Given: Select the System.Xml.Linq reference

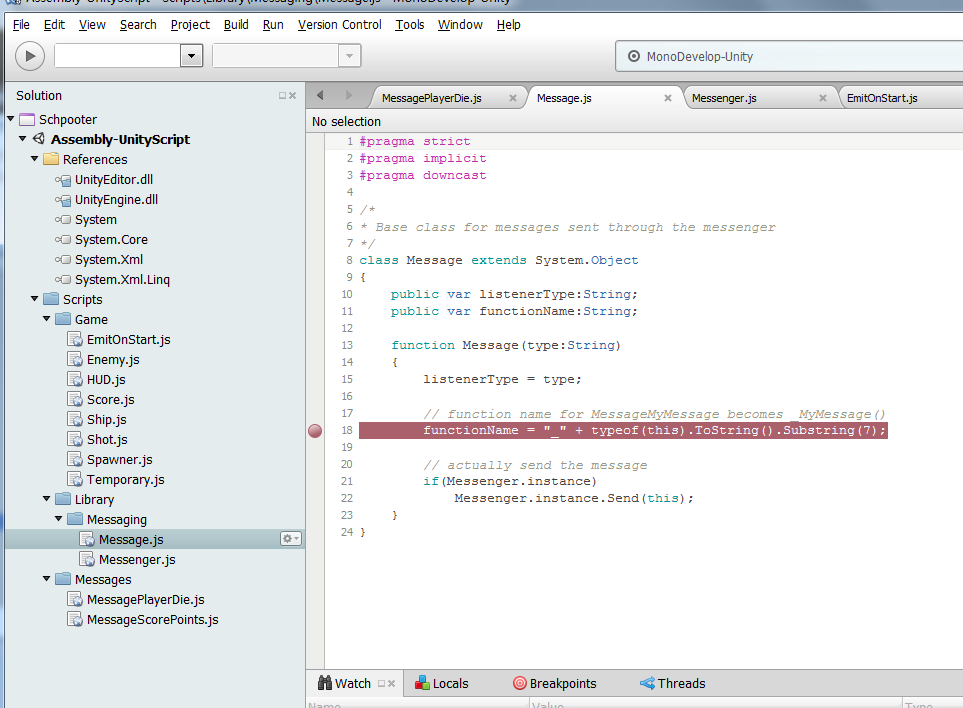Looking at the screenshot, I should [122, 280].
